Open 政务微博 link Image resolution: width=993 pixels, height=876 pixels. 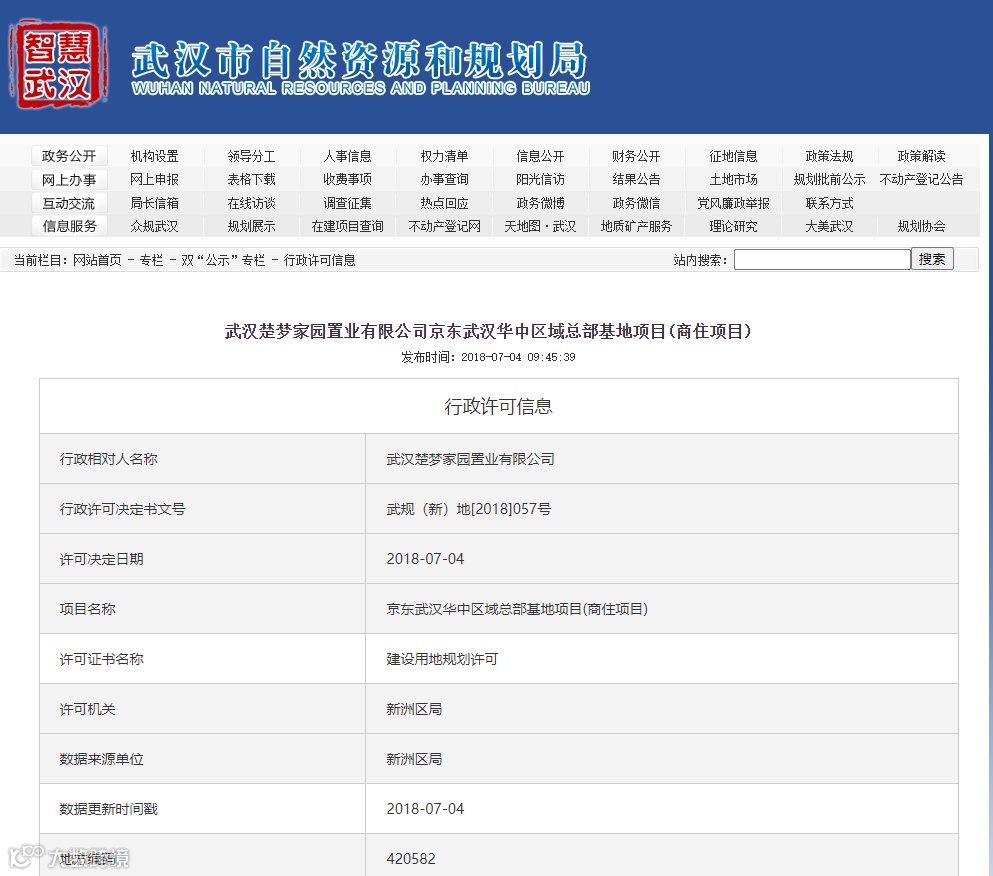coord(540,203)
